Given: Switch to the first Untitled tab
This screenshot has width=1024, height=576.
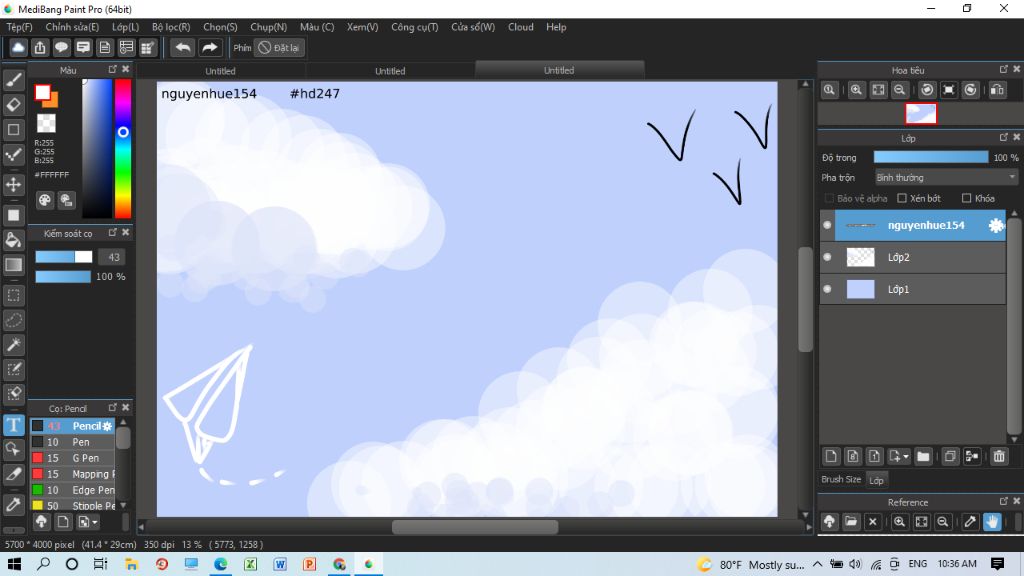Looking at the screenshot, I should (x=221, y=71).
